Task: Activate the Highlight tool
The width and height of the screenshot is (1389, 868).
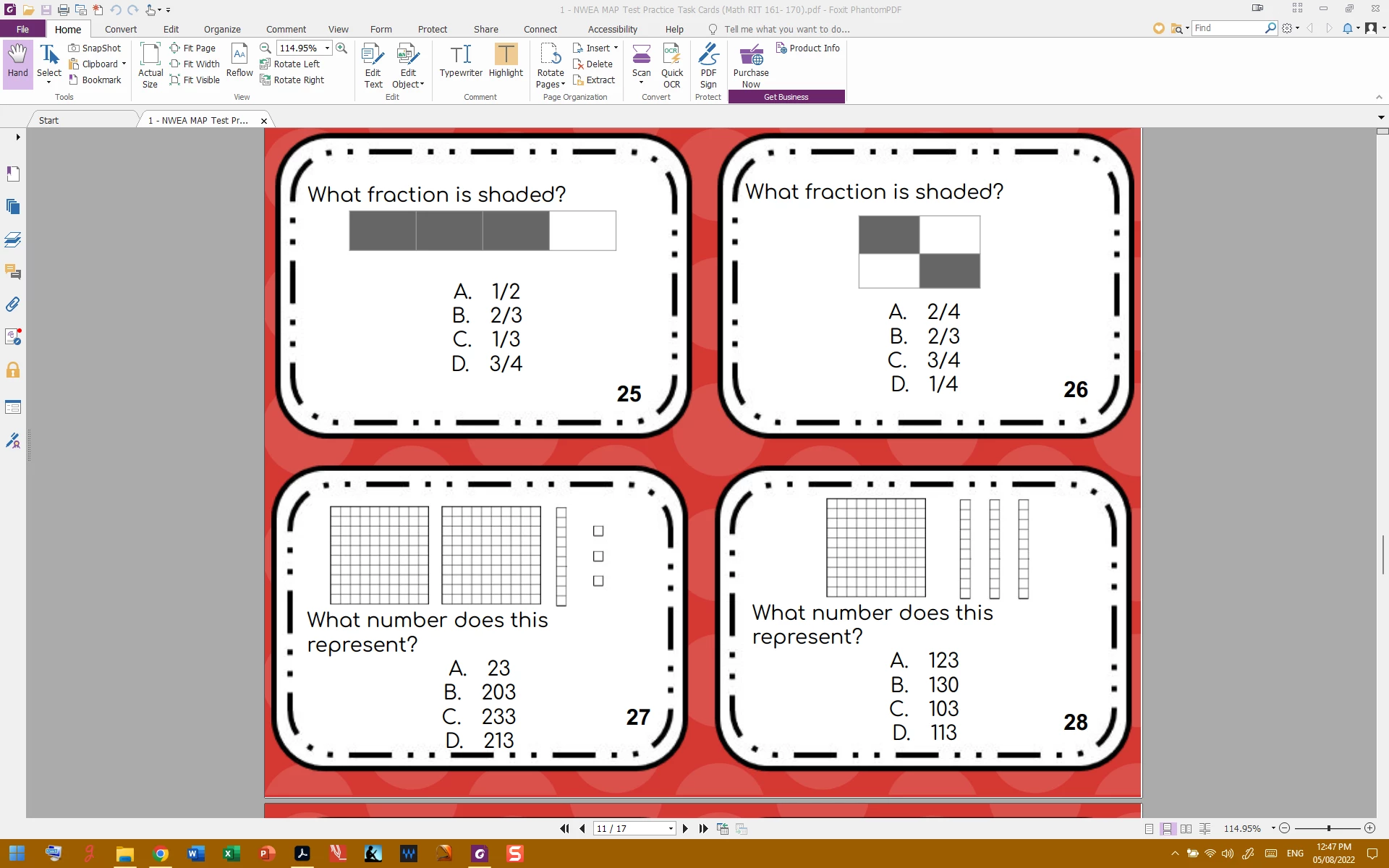Action: (506, 61)
